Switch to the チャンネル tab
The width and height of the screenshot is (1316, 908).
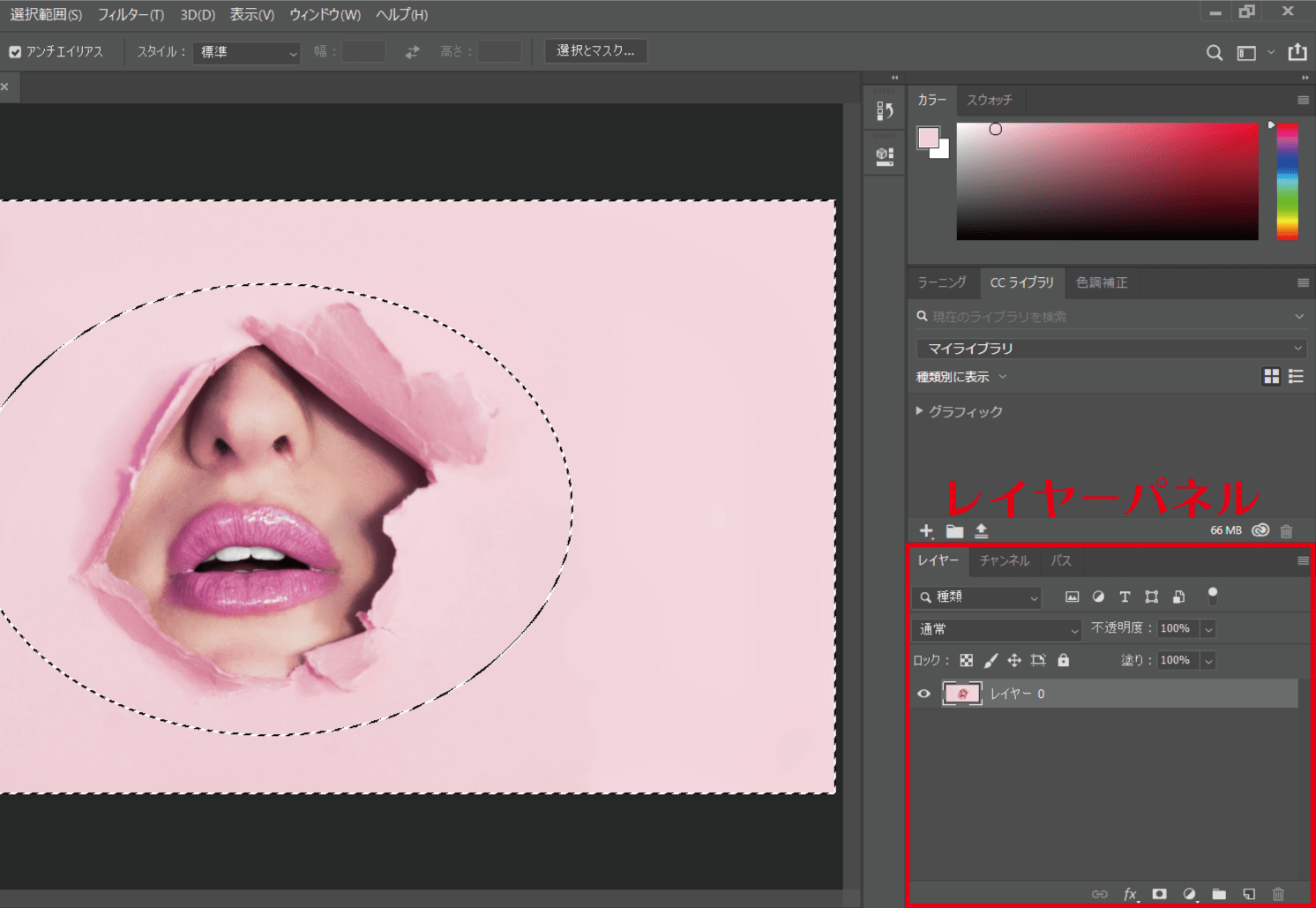coord(1004,561)
